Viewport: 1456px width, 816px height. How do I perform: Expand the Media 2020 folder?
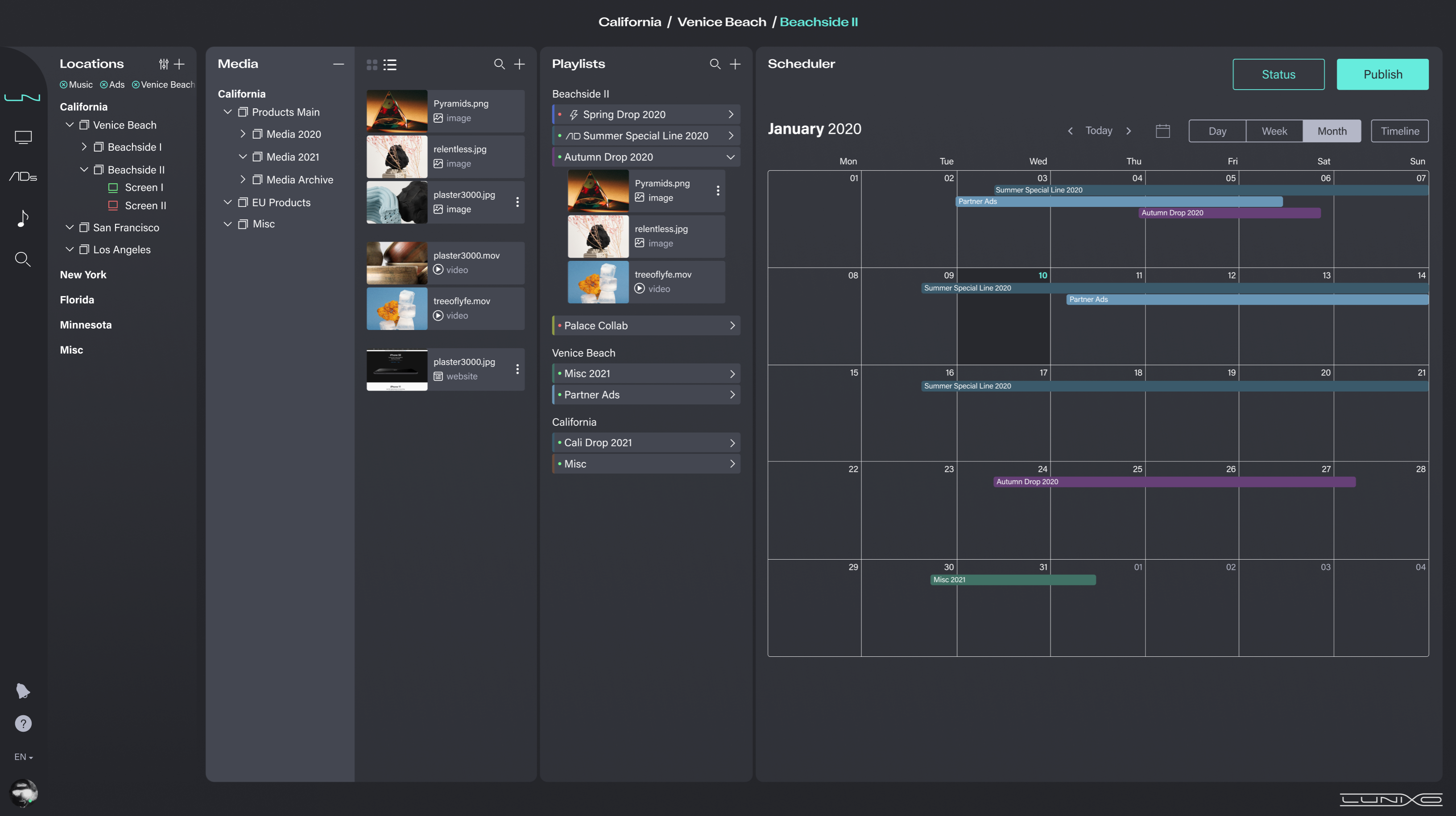pyautogui.click(x=244, y=134)
